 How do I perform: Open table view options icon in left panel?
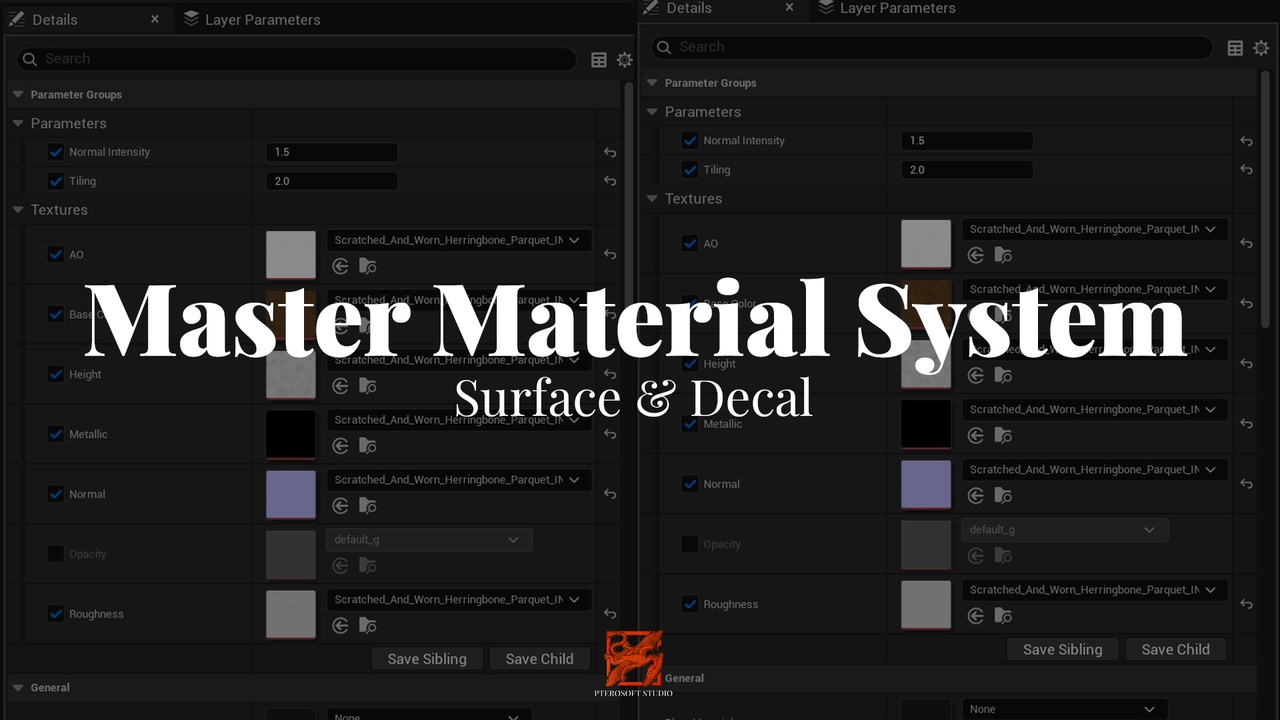[599, 60]
